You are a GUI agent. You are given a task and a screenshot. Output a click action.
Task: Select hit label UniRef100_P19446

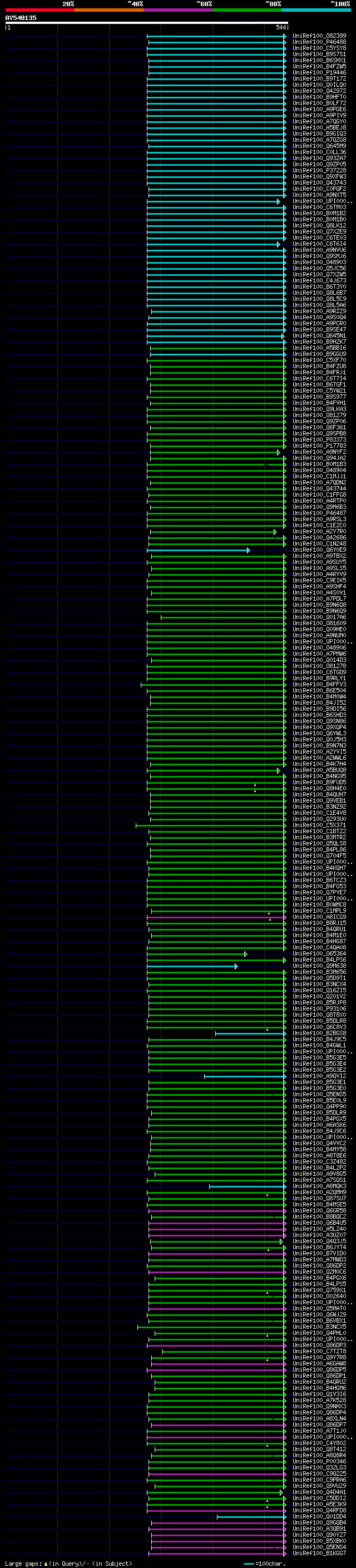click(x=319, y=72)
